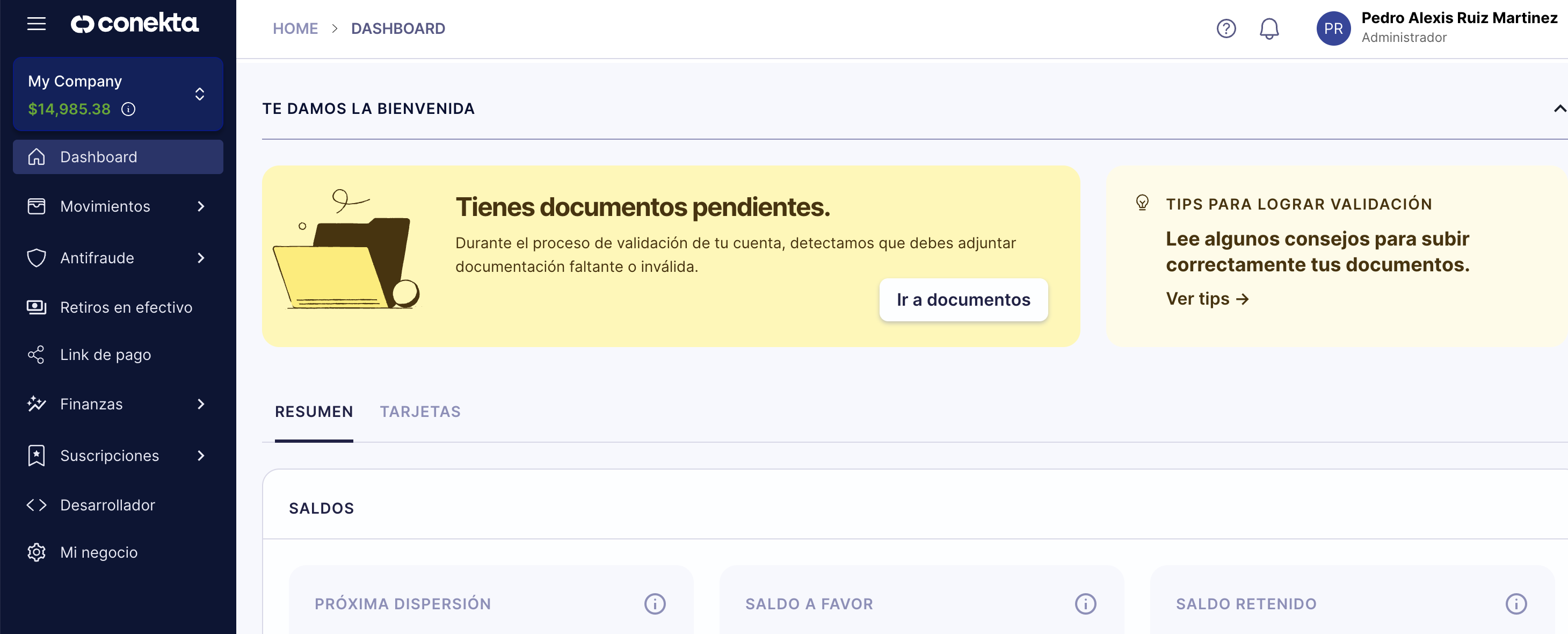Click DASHBOARD in the breadcrumb
Image resolution: width=1568 pixels, height=634 pixels.
(x=398, y=28)
